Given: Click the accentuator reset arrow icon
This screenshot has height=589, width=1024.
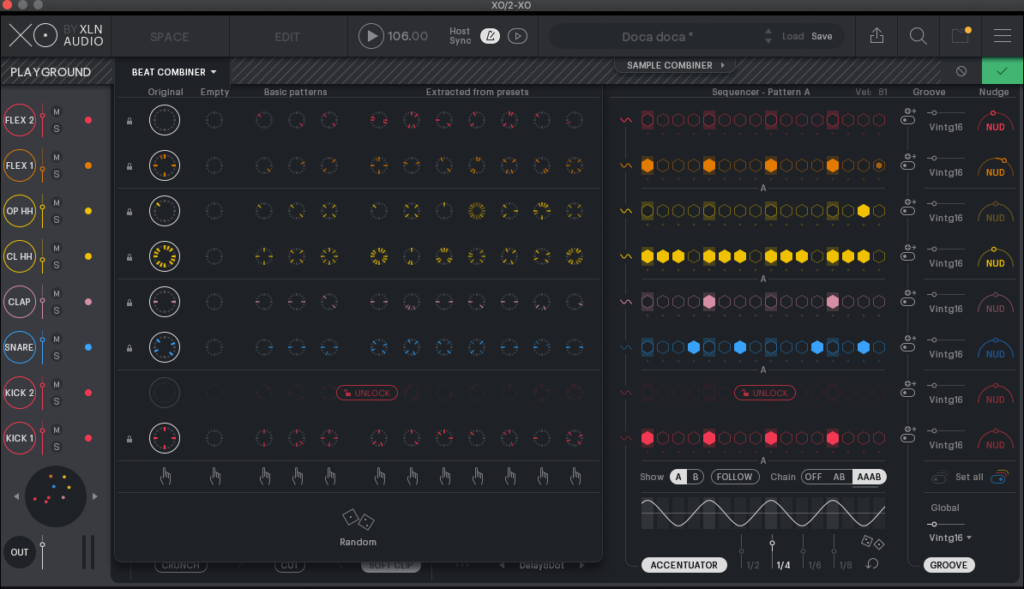Looking at the screenshot, I should [873, 565].
